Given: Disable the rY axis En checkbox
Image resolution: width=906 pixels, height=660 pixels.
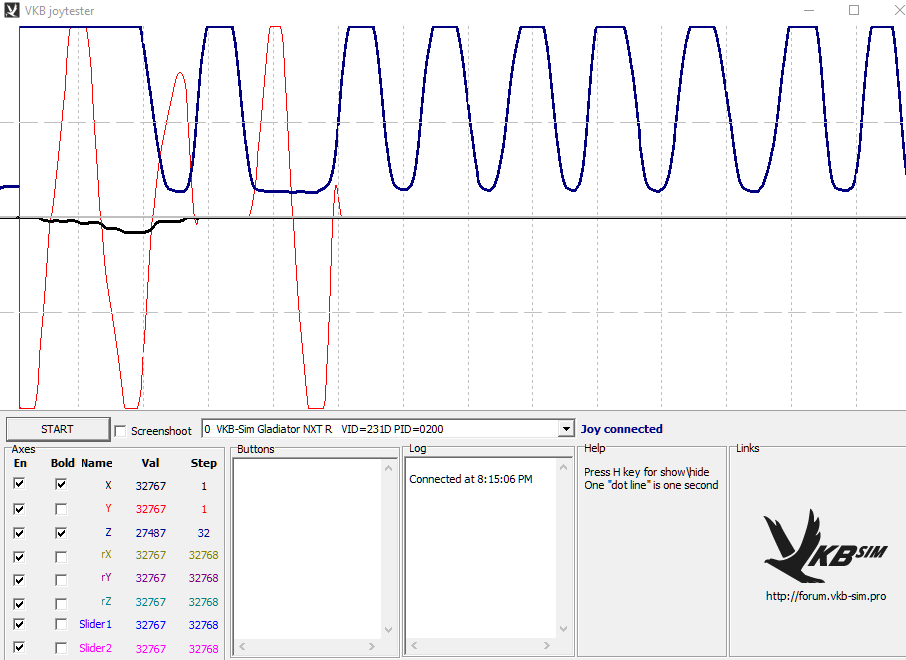Looking at the screenshot, I should point(19,580).
